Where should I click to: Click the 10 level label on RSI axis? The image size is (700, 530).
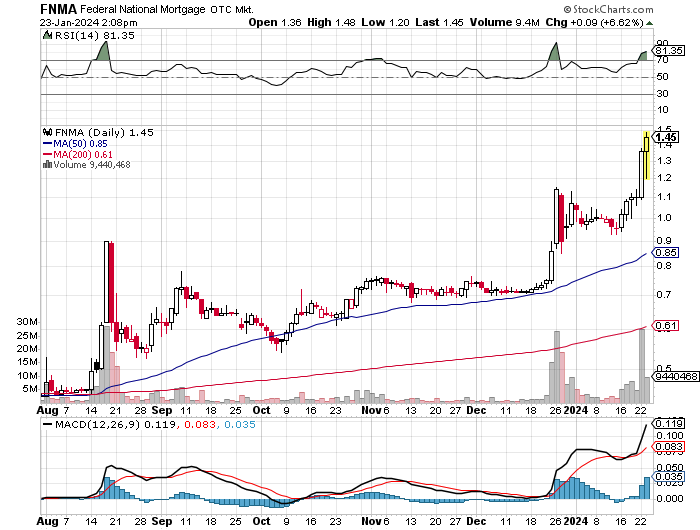[662, 110]
